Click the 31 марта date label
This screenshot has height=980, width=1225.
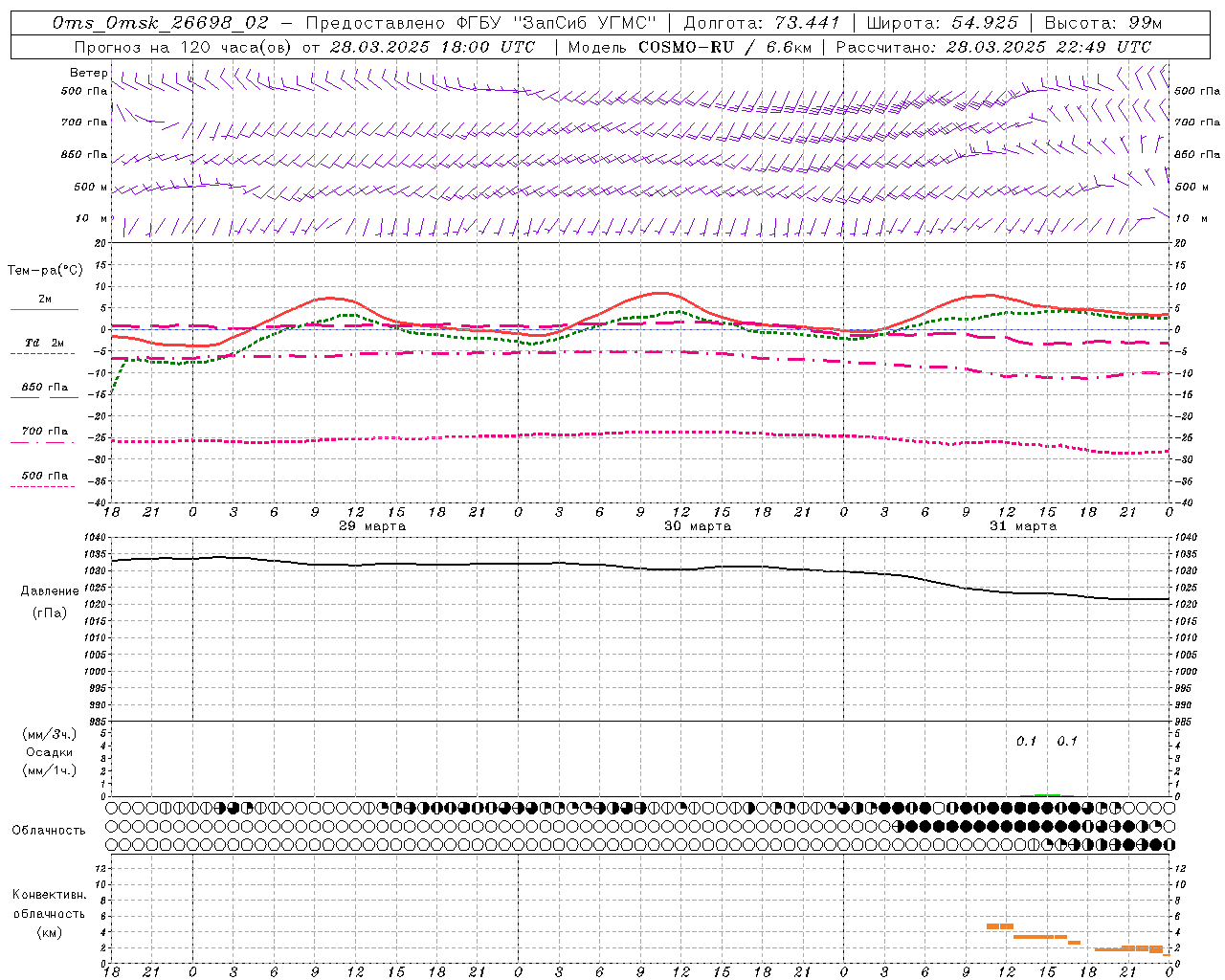coord(1023,526)
